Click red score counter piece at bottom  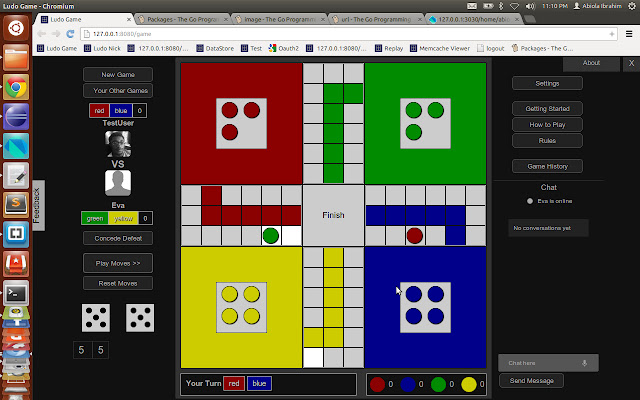click(x=377, y=384)
